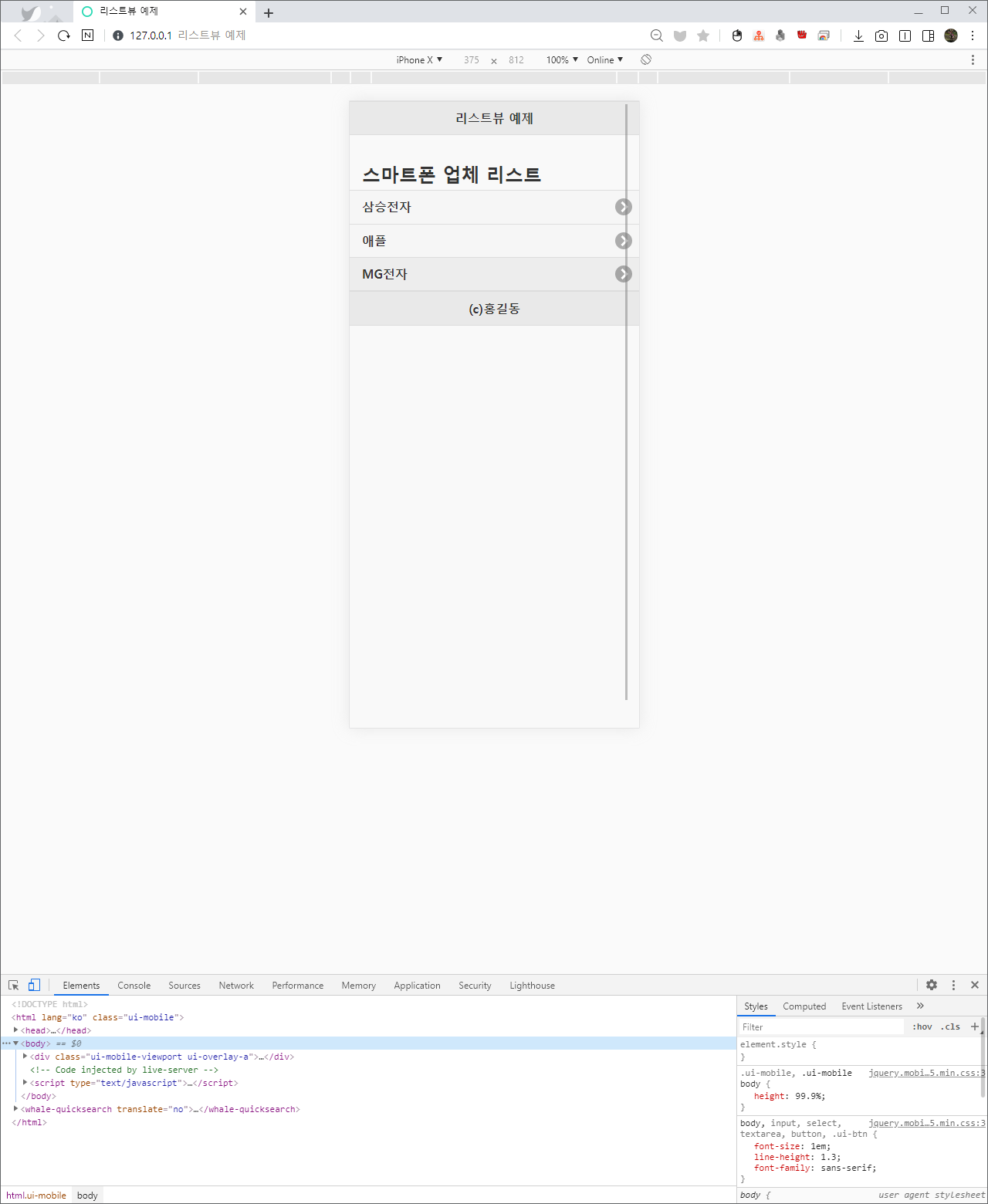Image resolution: width=988 pixels, height=1204 pixels.
Task: Click the device width field 375
Action: click(472, 59)
